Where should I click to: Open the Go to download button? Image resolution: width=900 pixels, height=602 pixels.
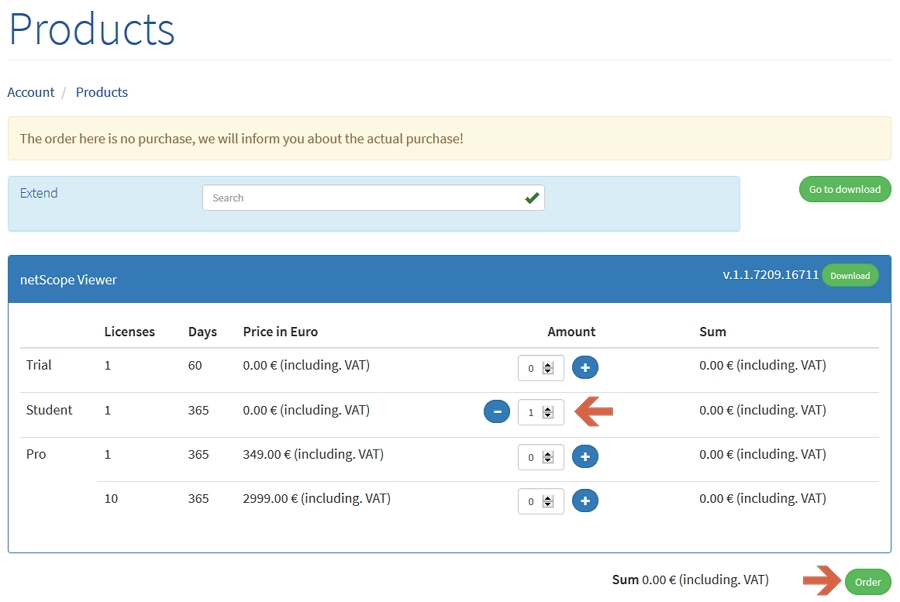(x=844, y=189)
